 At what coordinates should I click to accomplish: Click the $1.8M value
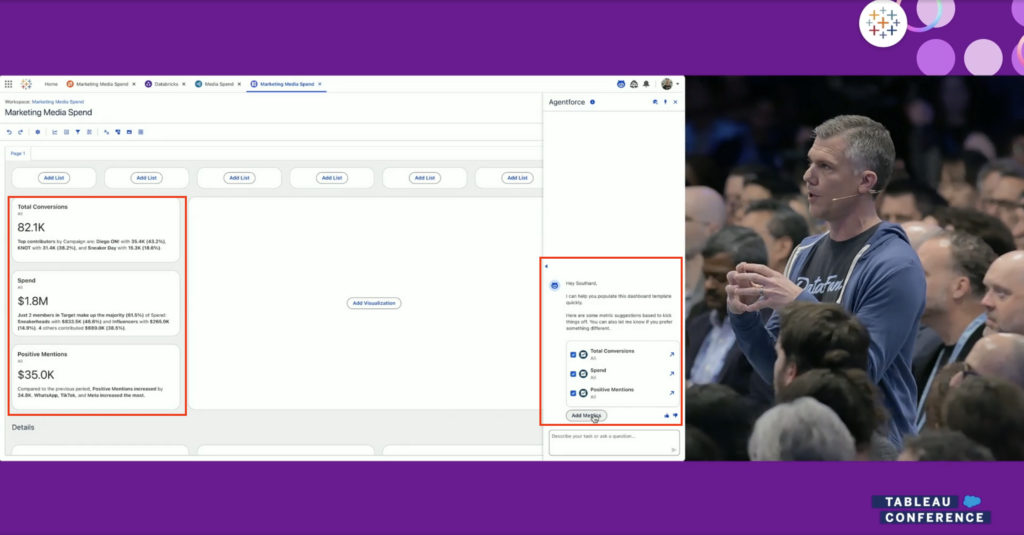(x=33, y=301)
